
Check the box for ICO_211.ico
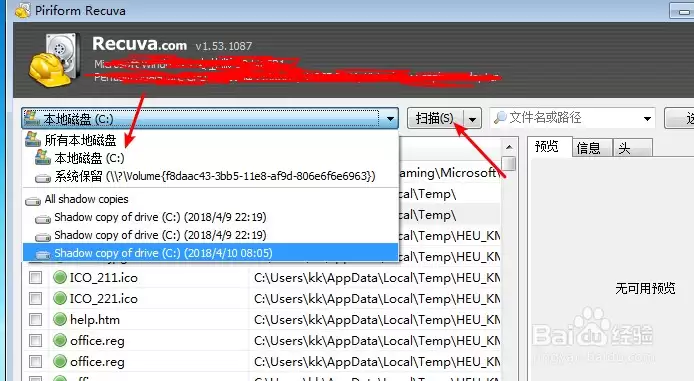[x=35, y=278]
